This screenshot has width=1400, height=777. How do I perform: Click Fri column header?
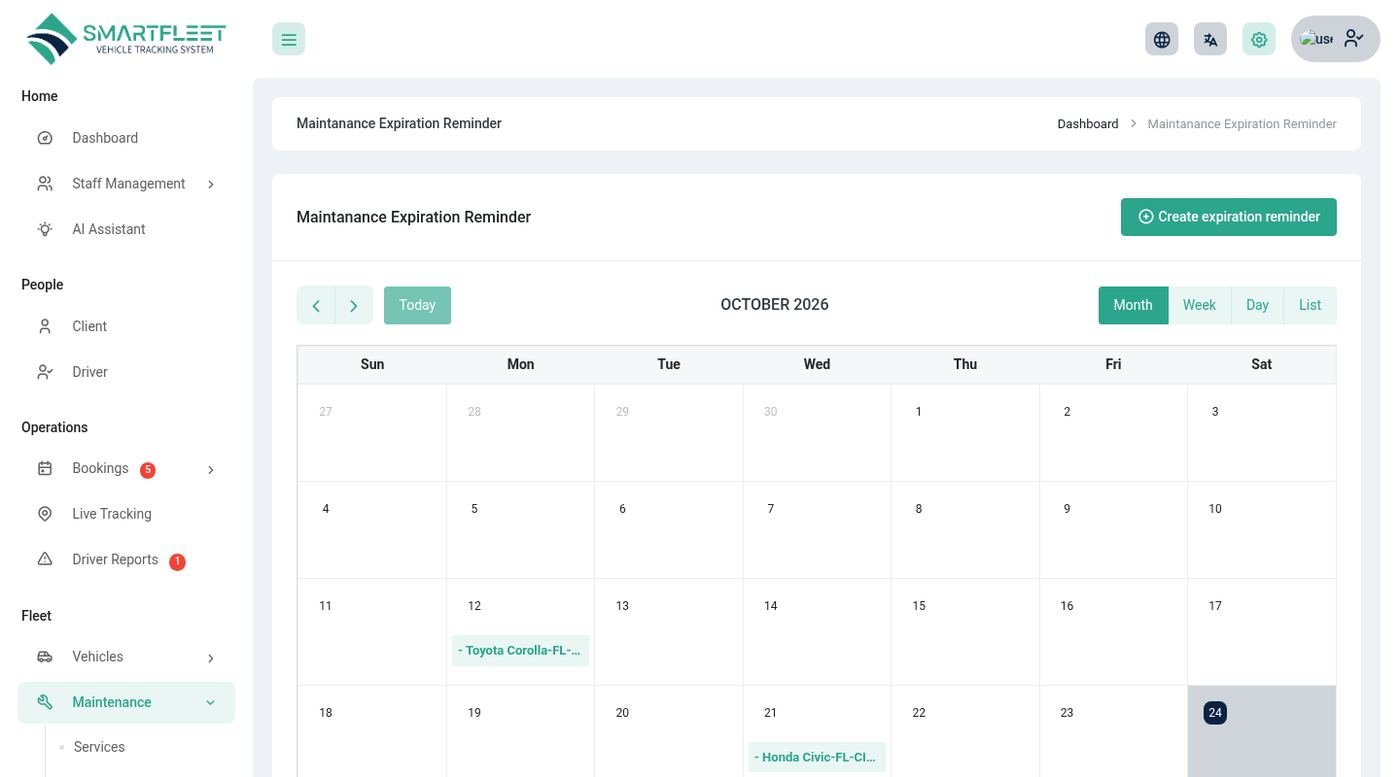1113,364
